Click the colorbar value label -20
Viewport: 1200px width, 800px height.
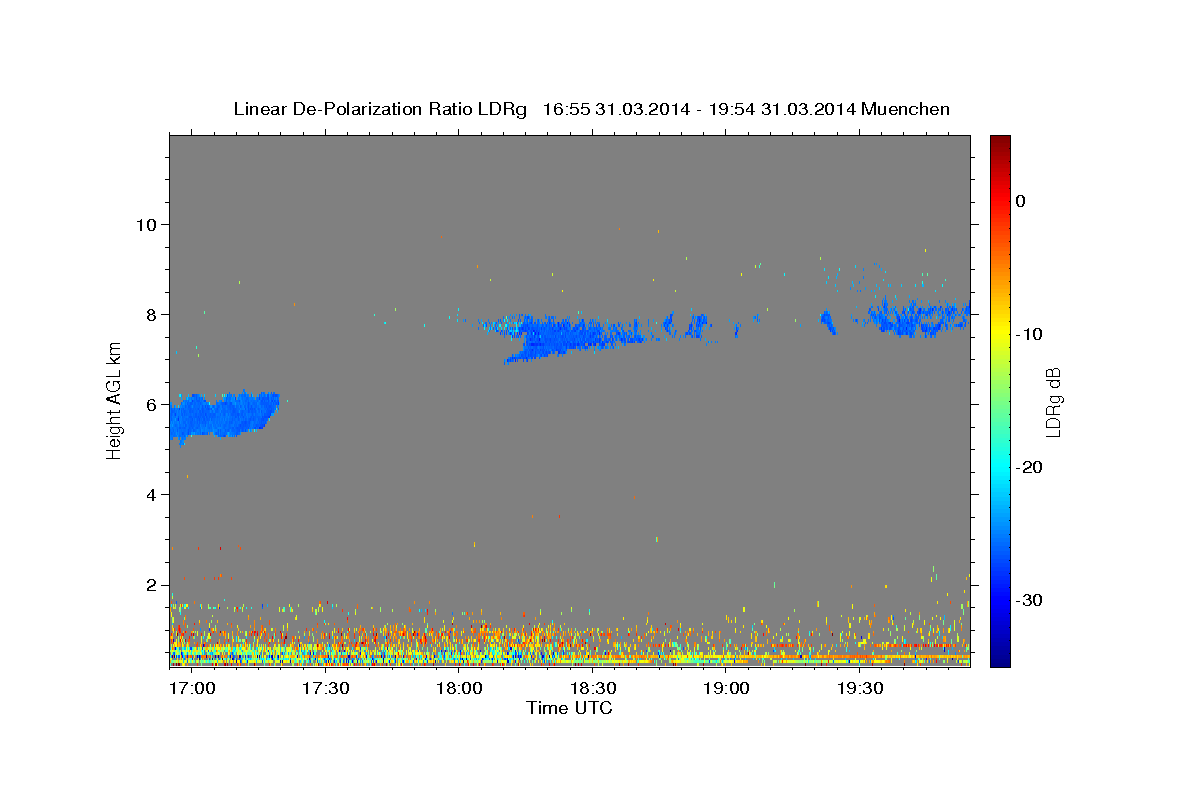tap(1027, 468)
